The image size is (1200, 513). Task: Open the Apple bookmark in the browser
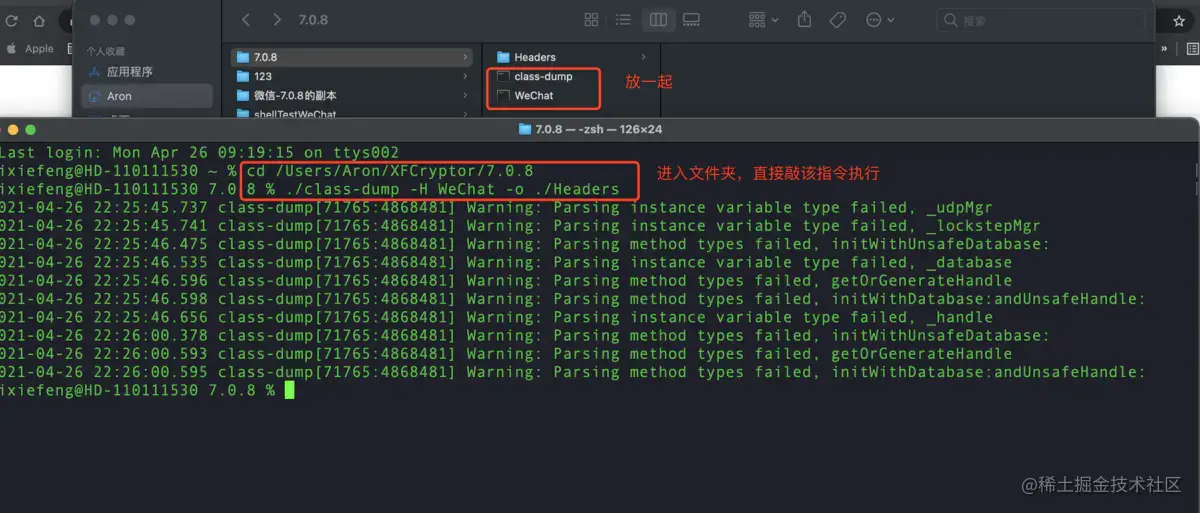(x=30, y=48)
